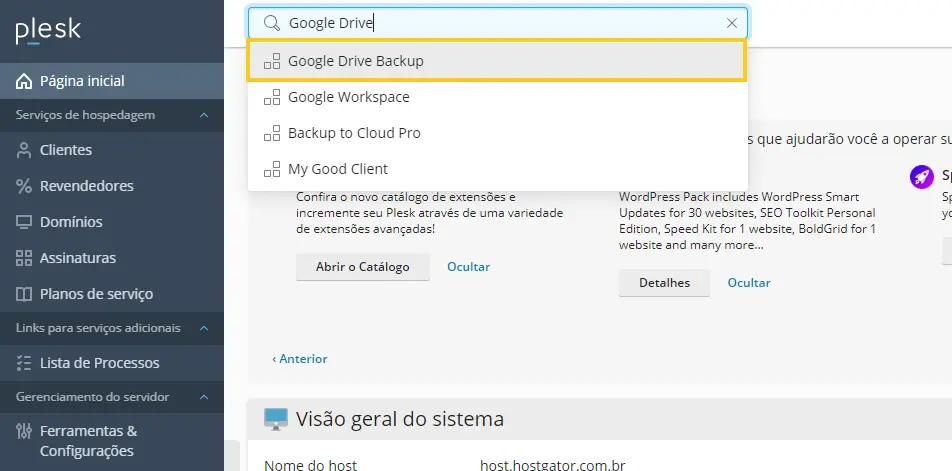952x471 pixels.
Task: Collapse Links para serviços adicionais section
Action: (204, 328)
